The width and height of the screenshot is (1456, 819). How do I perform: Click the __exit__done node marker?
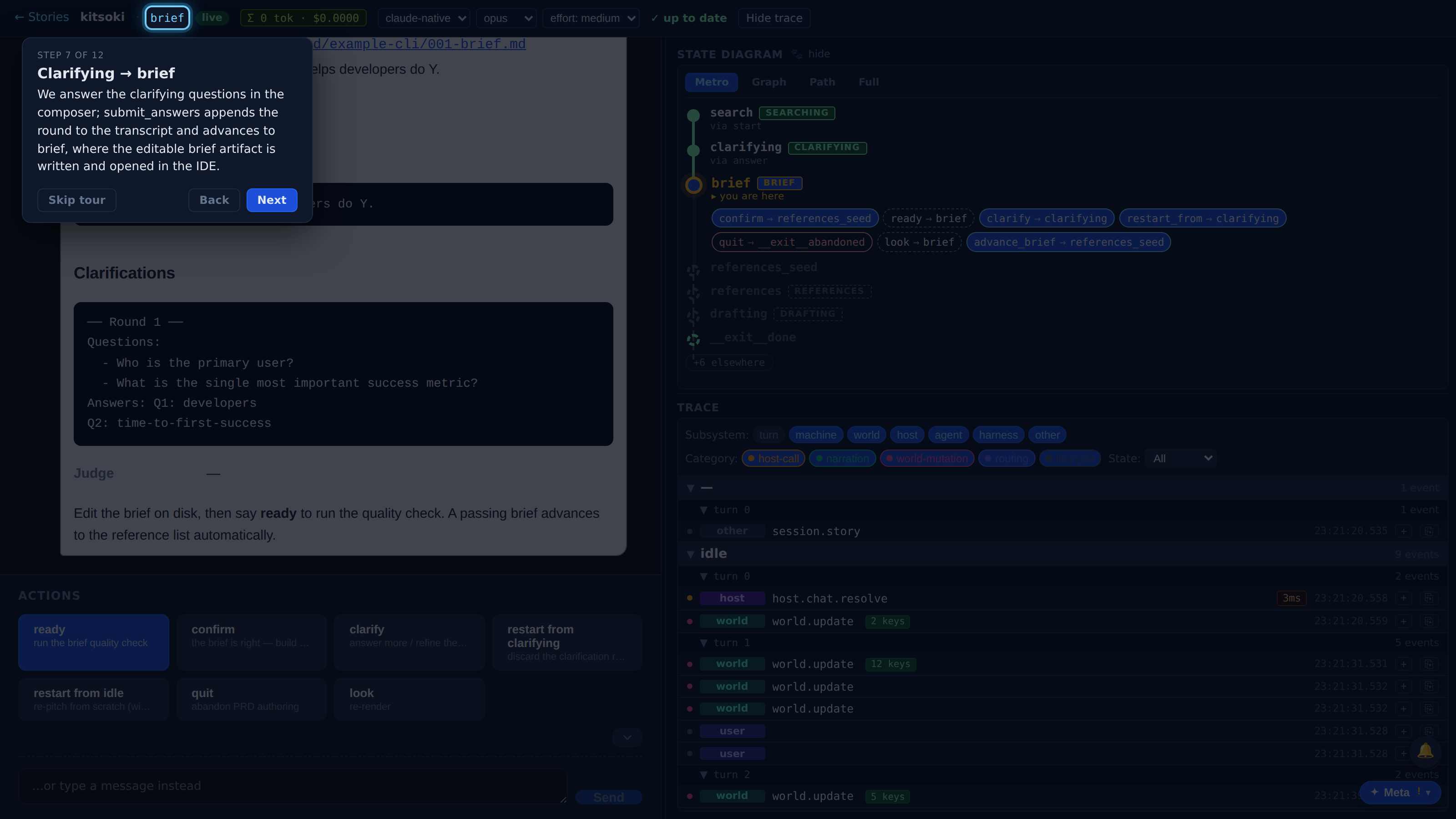(x=693, y=339)
